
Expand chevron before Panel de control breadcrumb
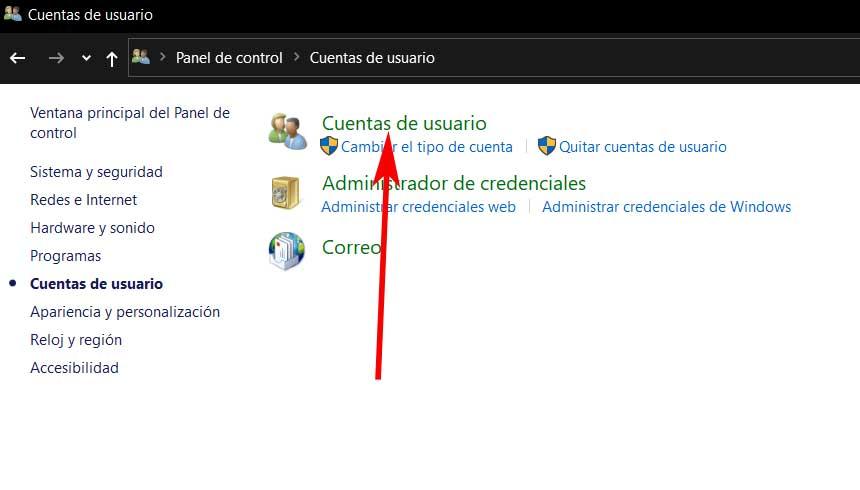162,57
